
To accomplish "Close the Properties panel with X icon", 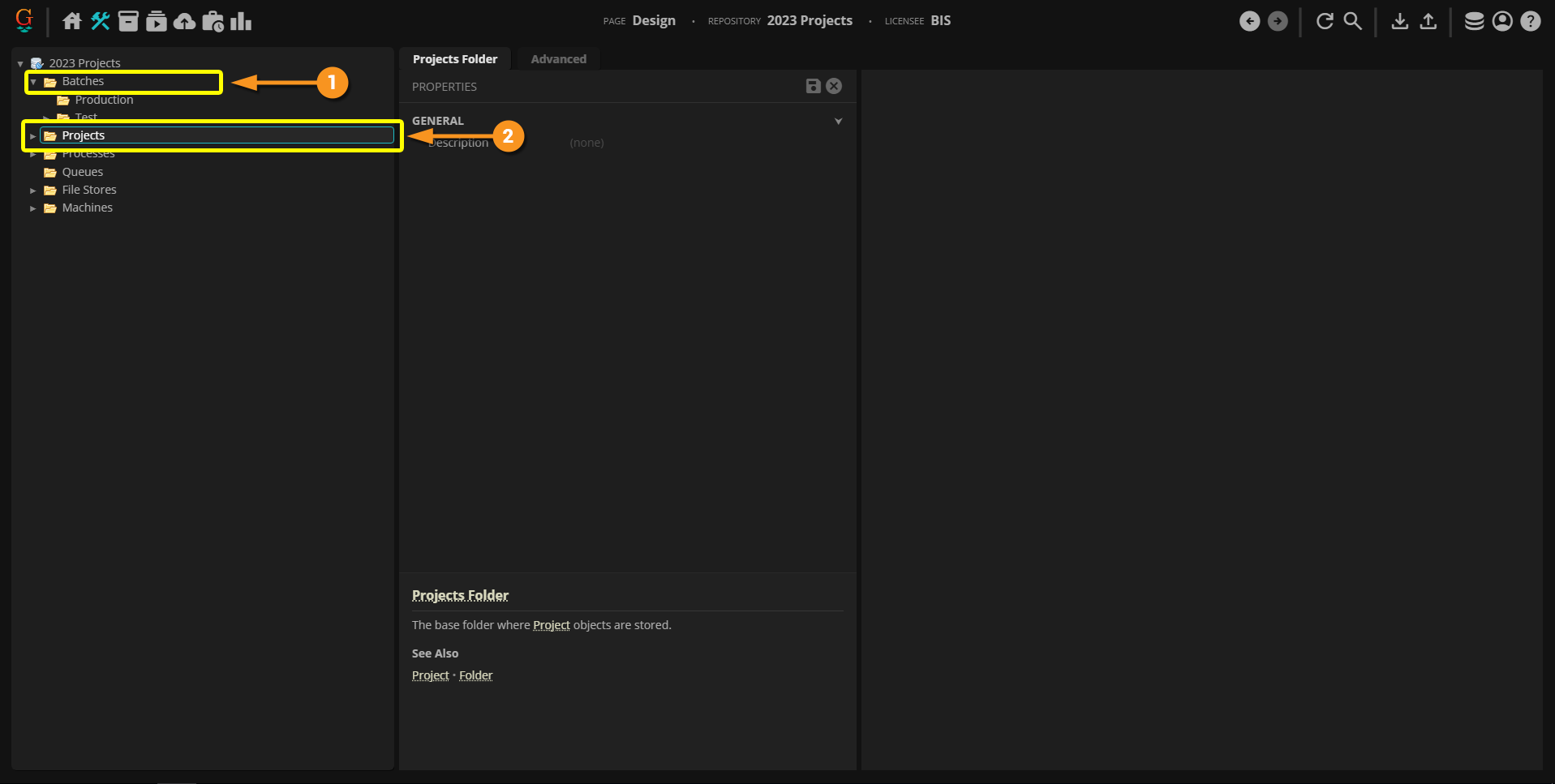I will 834,86.
